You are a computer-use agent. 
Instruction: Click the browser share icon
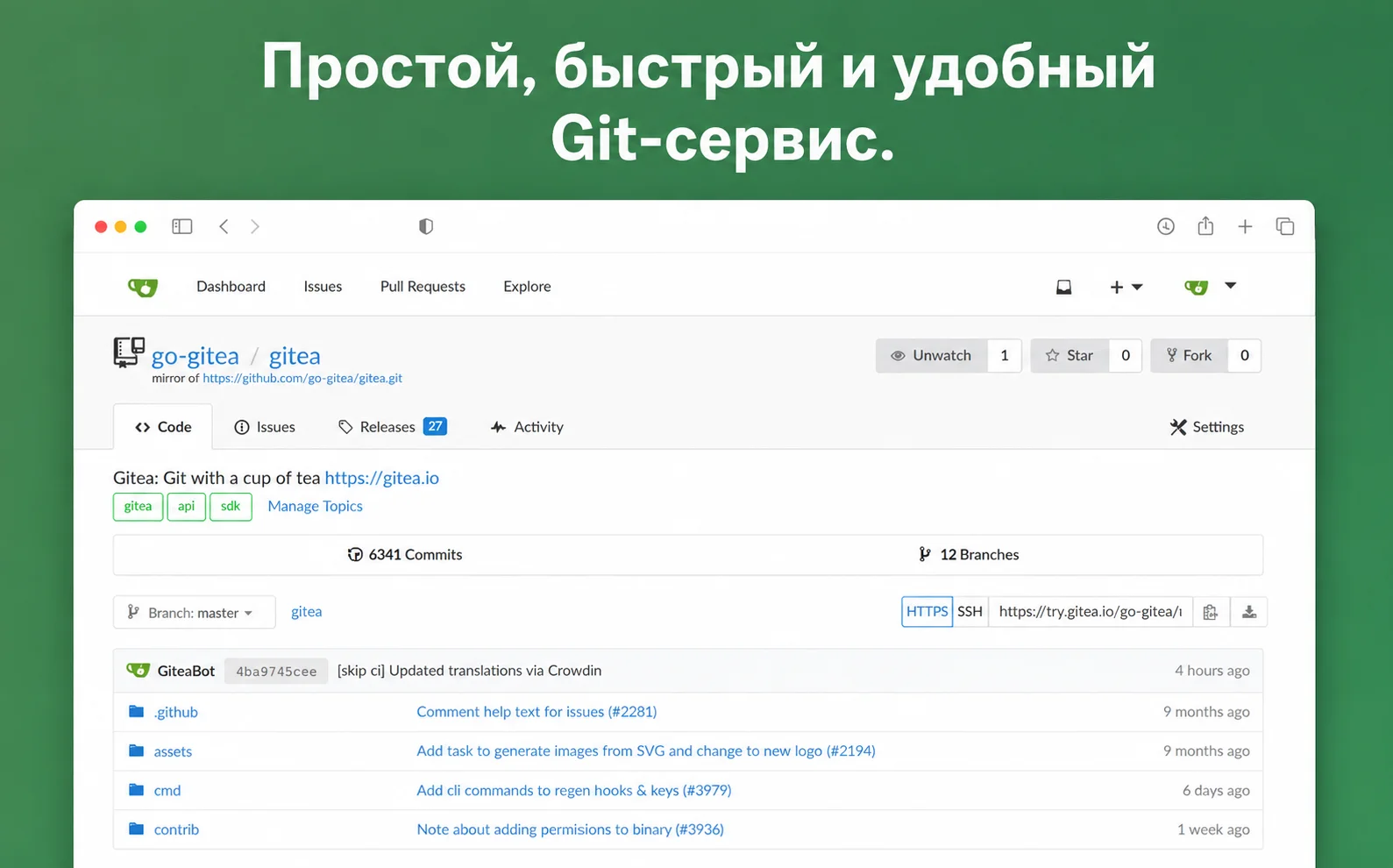tap(1206, 225)
